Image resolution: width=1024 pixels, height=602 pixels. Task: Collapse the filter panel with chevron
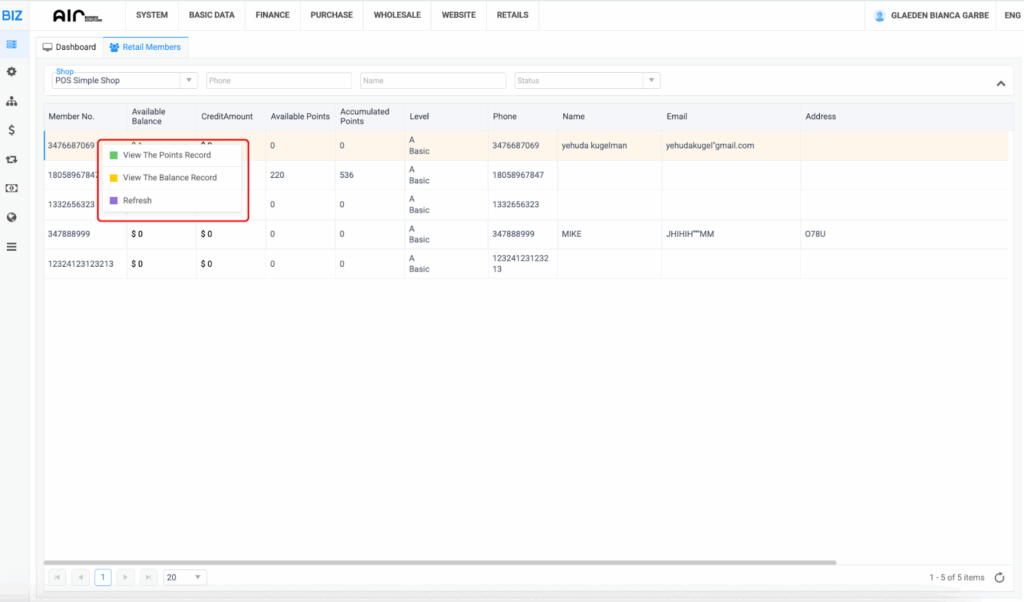click(x=1001, y=84)
